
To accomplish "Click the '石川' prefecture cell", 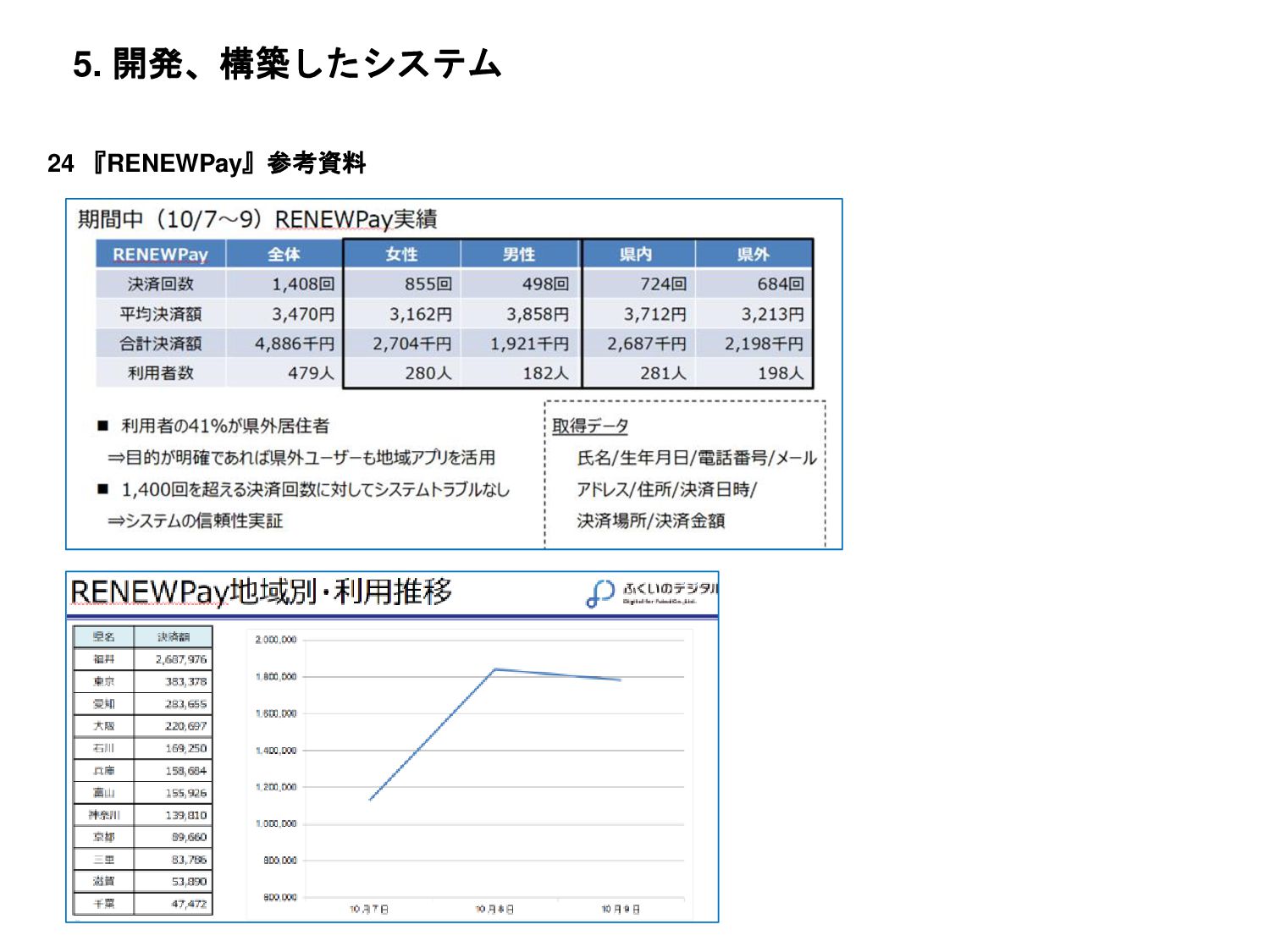I will [104, 748].
